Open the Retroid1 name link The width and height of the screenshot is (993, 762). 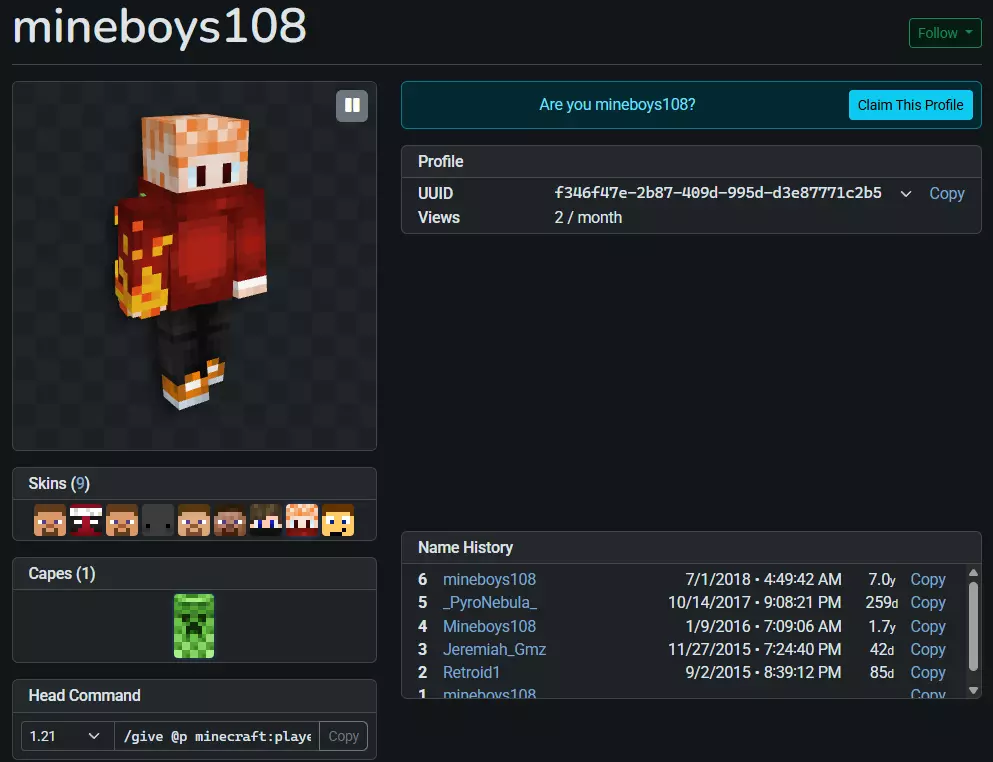(471, 672)
